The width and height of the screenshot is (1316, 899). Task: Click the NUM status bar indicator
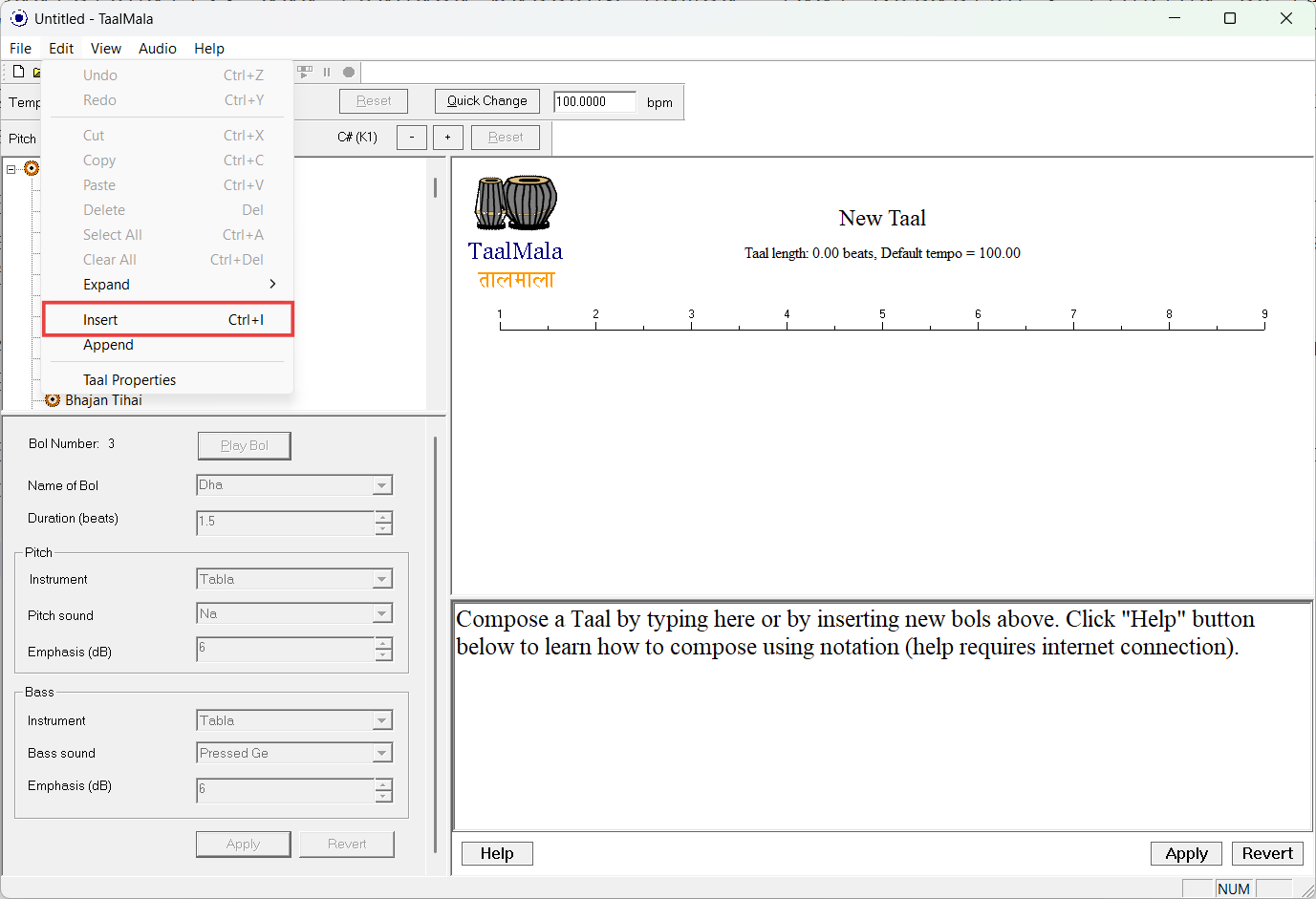coord(1234,888)
